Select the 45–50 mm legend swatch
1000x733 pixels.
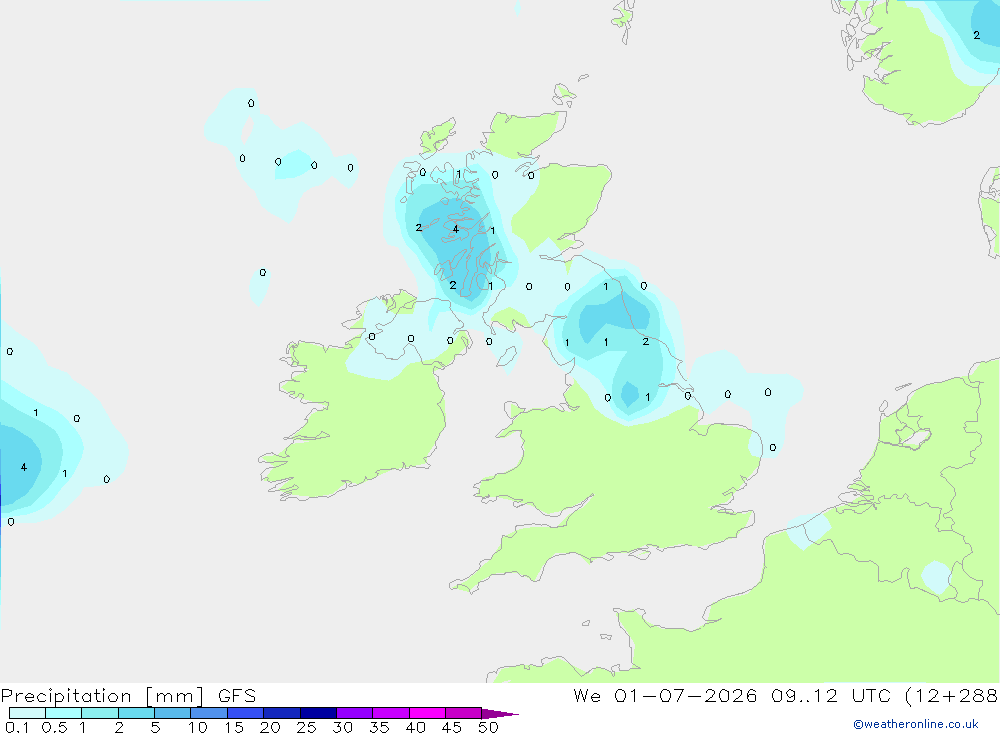pyautogui.click(x=464, y=713)
